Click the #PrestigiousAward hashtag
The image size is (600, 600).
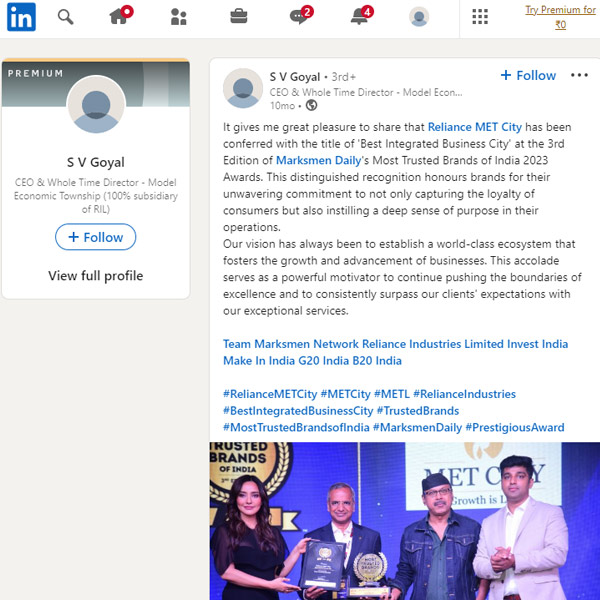point(515,427)
